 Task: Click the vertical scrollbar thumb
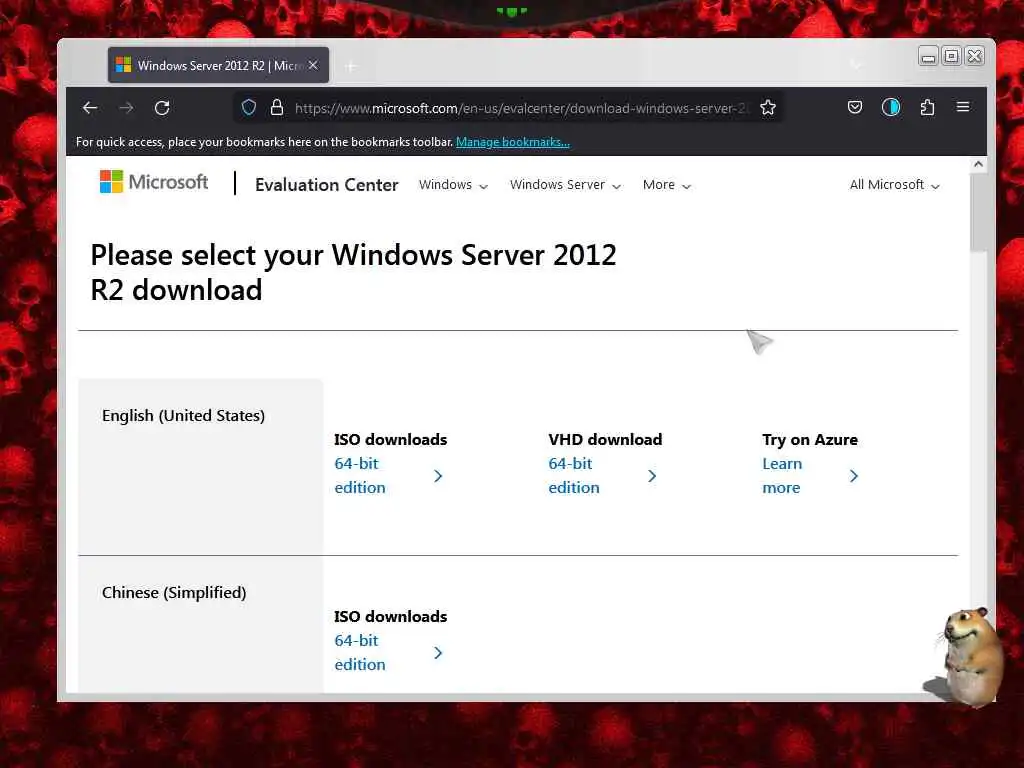click(978, 213)
